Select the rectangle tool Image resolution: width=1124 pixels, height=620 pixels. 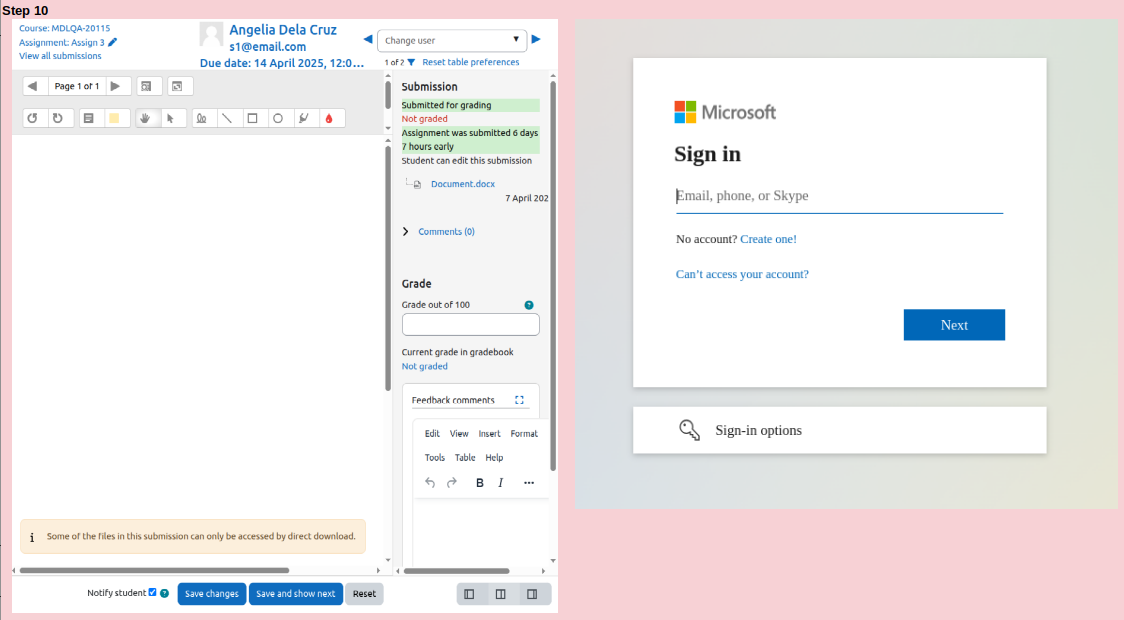point(252,118)
